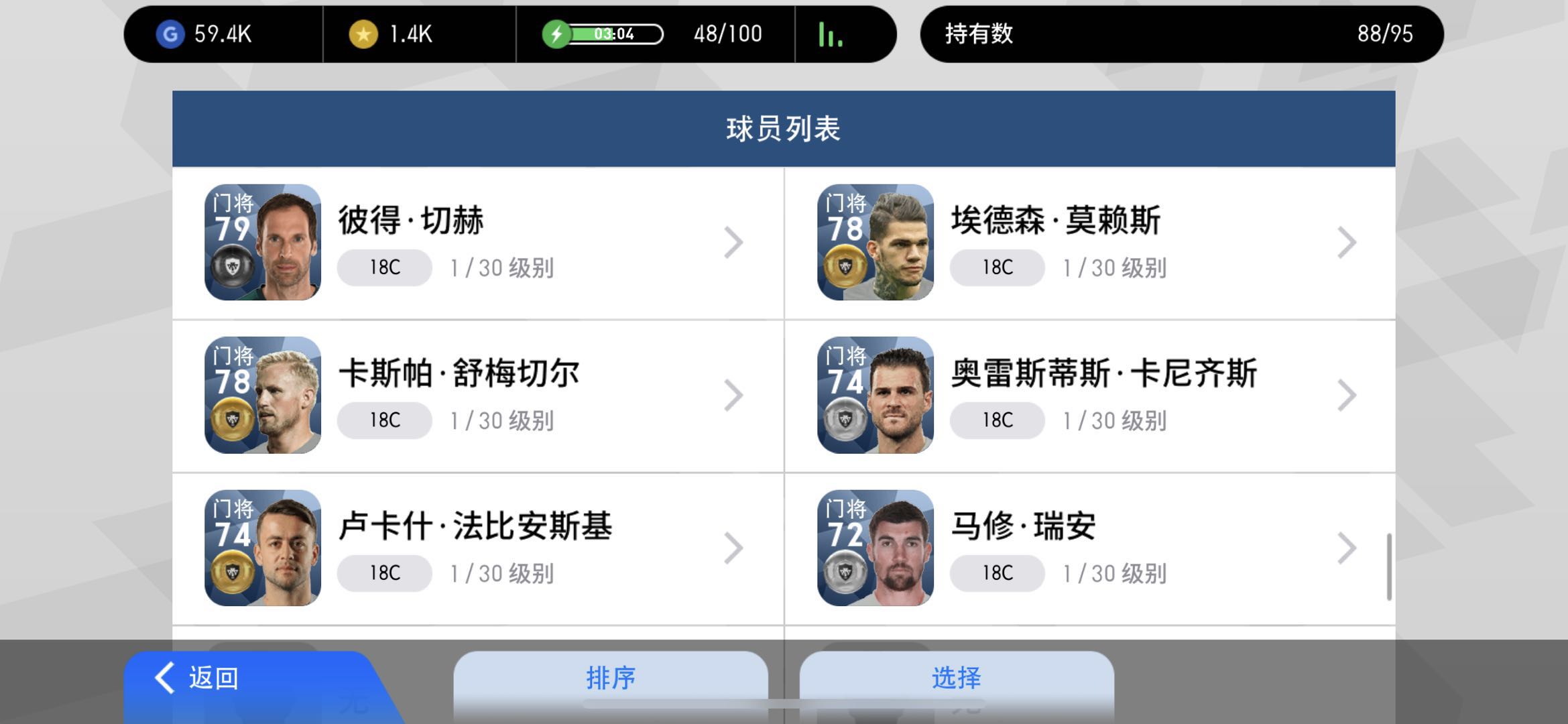Tap the 18C tag under 奥雷斯蒂斯·卡尼齐斯
The image size is (1568, 724).
[998, 420]
